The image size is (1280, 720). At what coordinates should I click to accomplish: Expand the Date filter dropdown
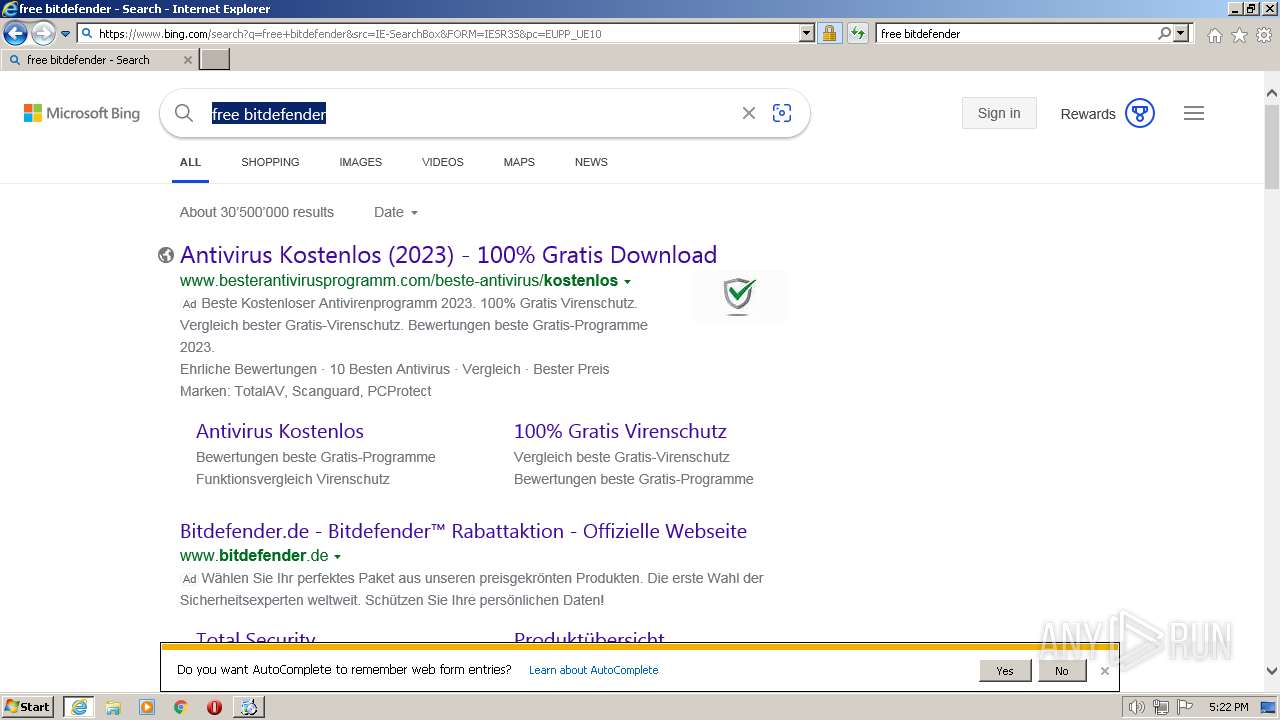[x=396, y=212]
